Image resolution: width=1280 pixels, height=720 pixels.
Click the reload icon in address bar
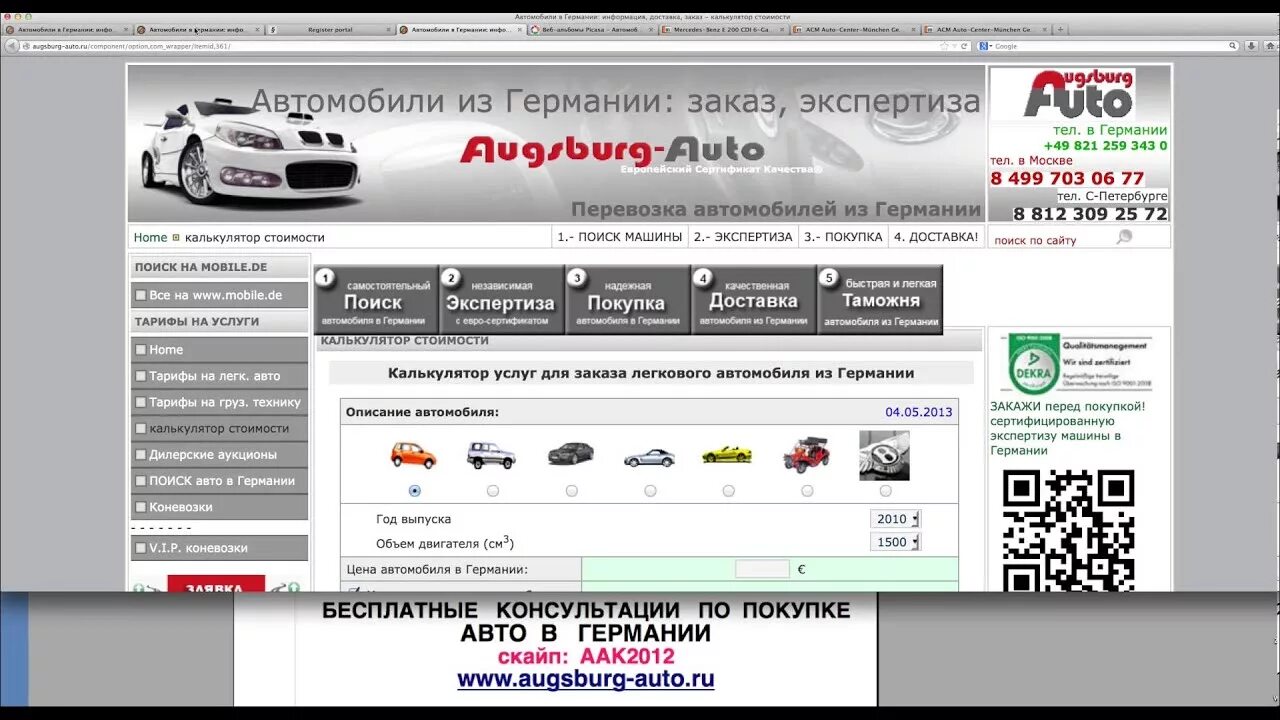(x=964, y=46)
